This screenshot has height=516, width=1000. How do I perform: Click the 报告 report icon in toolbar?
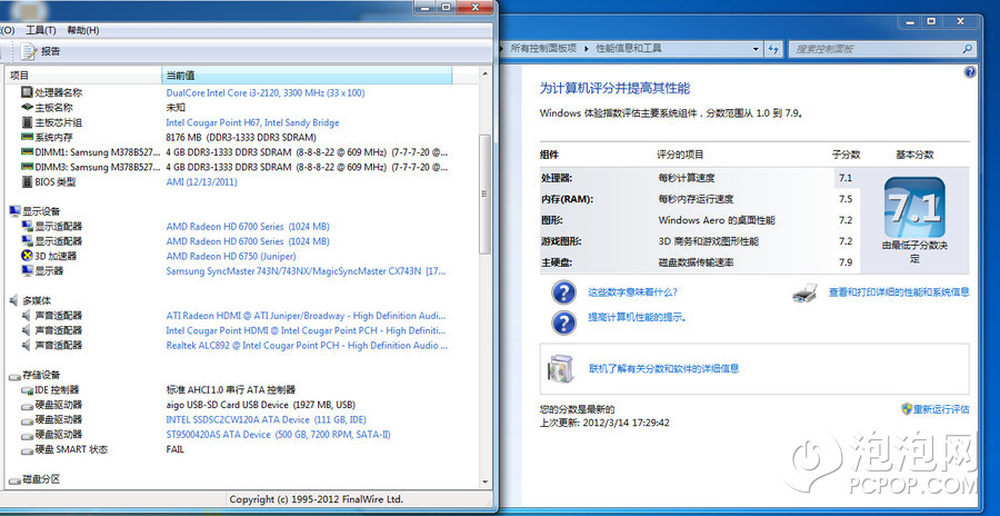(x=28, y=51)
